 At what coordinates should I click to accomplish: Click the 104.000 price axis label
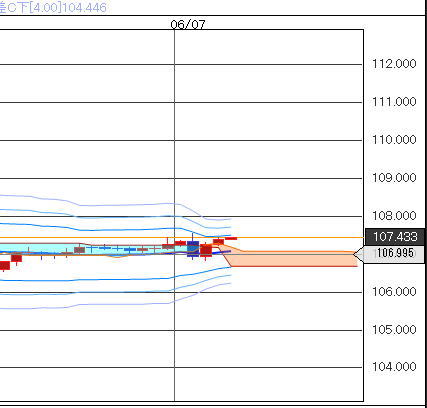[394, 367]
